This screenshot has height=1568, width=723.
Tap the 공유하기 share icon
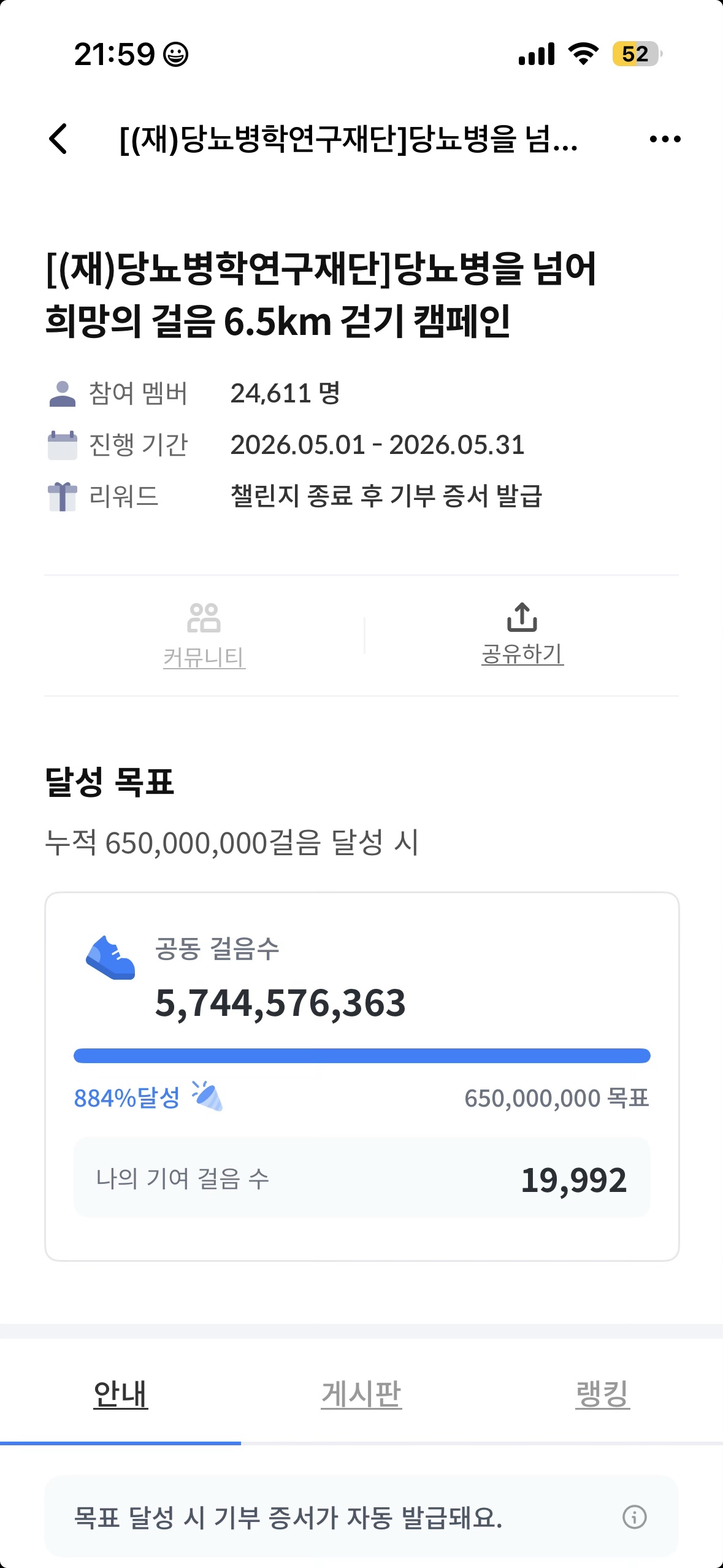(x=522, y=617)
